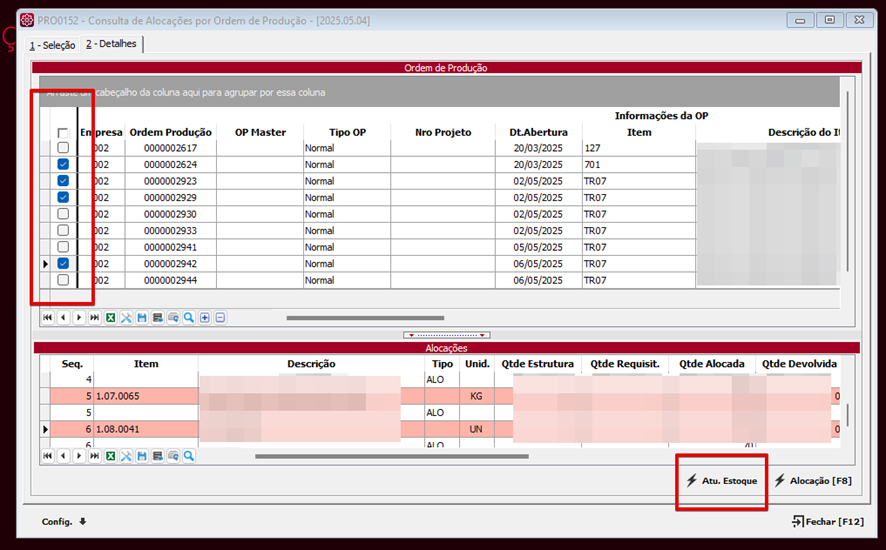
Task: Click the Ordem de Produção horizontal scrollbar
Action: pyautogui.click(x=365, y=318)
